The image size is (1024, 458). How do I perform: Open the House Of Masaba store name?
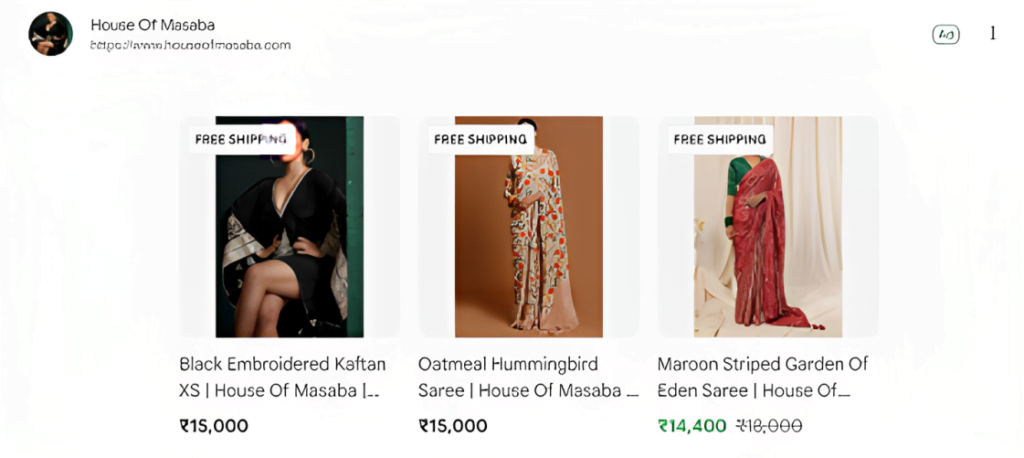point(152,25)
